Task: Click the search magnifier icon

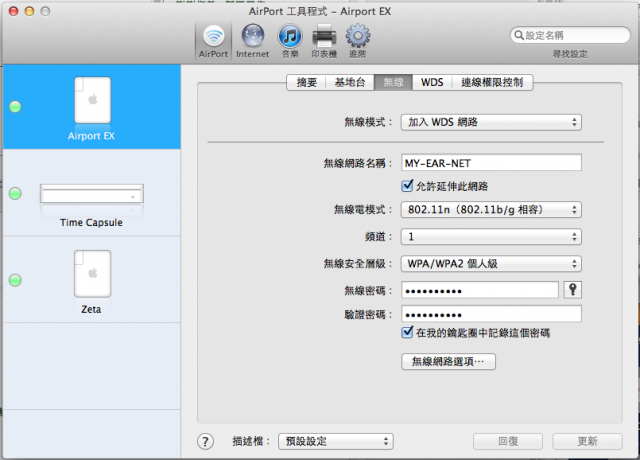Action: pyautogui.click(x=518, y=35)
